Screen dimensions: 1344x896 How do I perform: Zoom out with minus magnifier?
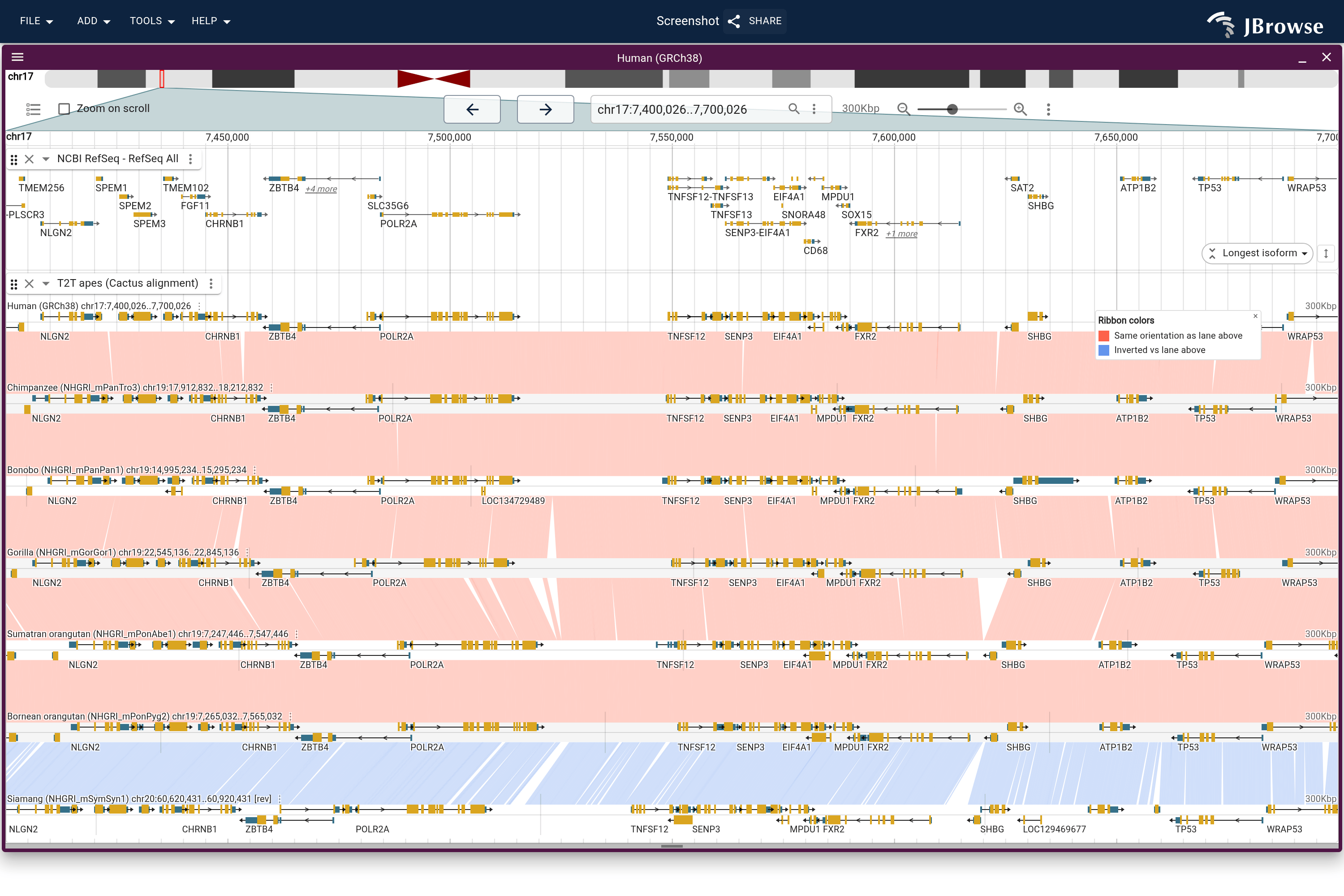click(904, 109)
